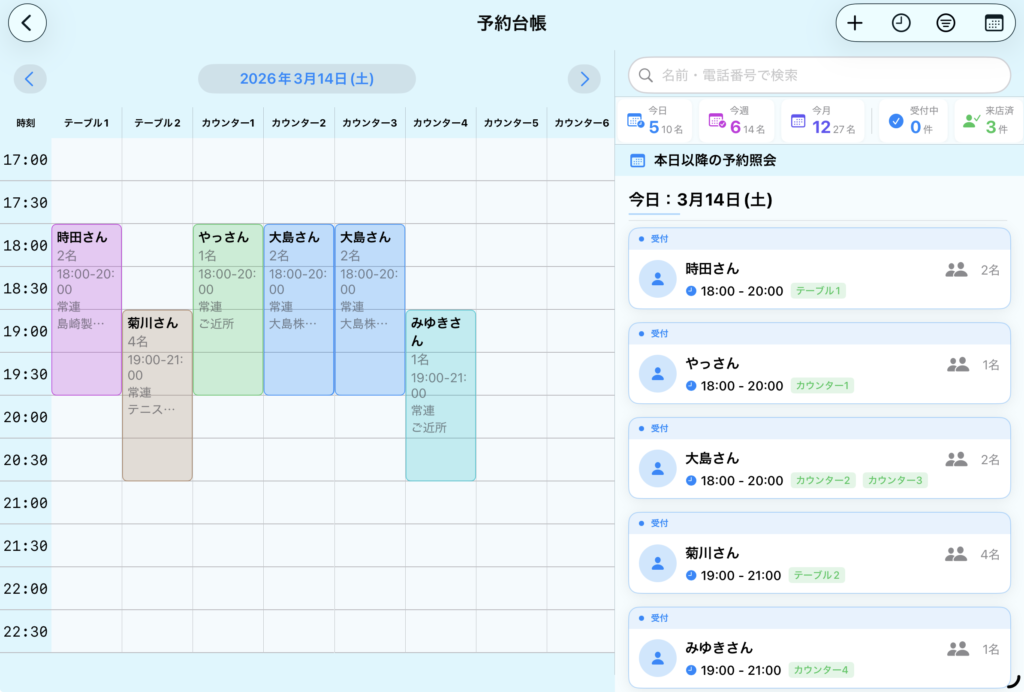Add a new reservation with plus icon
Screen dimensions: 1024x692
(x=855, y=23)
